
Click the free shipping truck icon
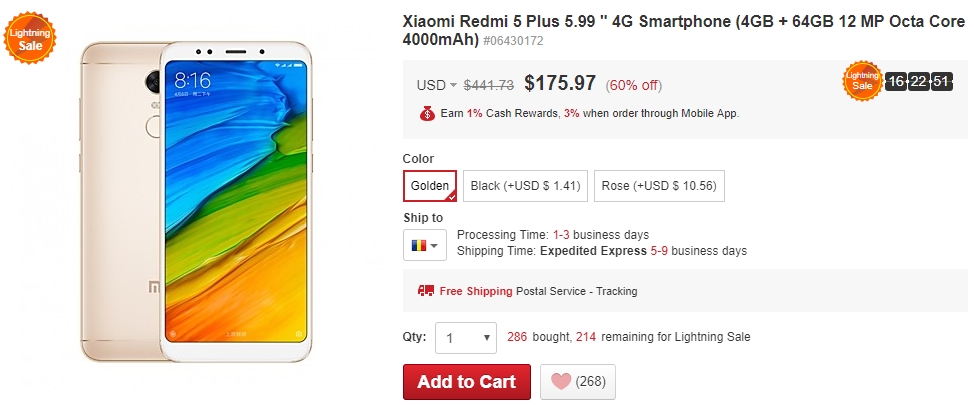coord(426,291)
